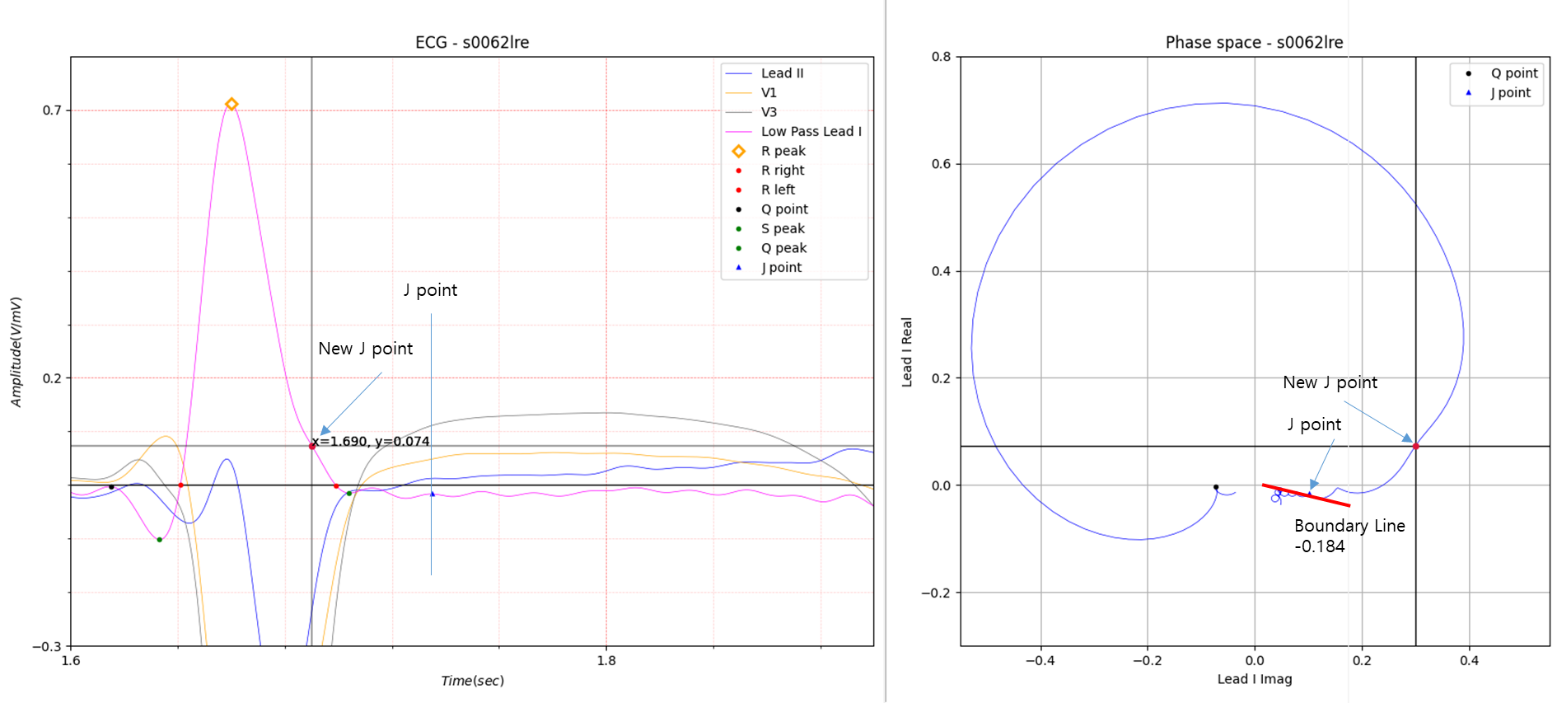Image resolution: width=1557 pixels, height=703 pixels.
Task: Click the "0.4" tick on Lead I Imag axis
Action: coord(1469,662)
